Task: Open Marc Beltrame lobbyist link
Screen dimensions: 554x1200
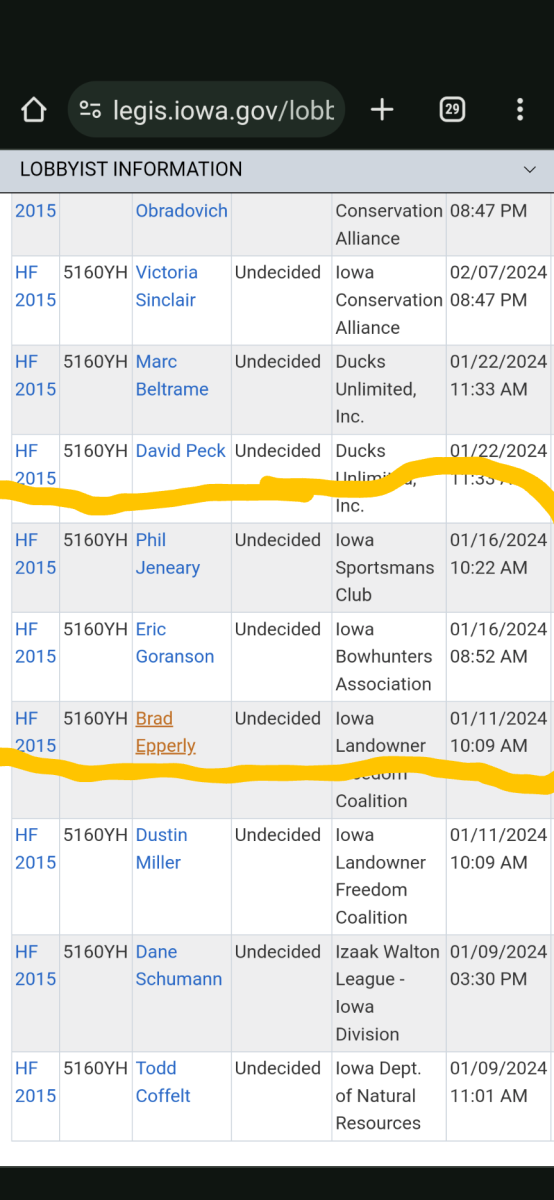Action: pyautogui.click(x=172, y=375)
